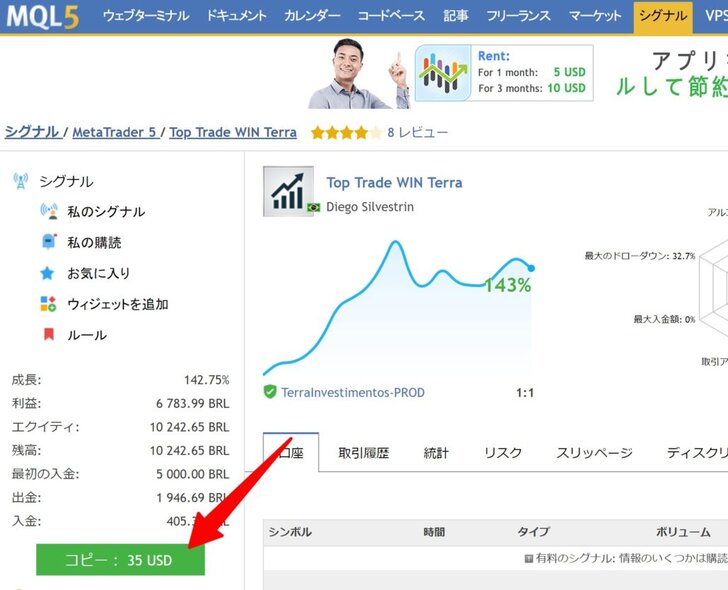728x590 pixels.
Task: Click the コピー: 35 USD button
Action: point(120,559)
